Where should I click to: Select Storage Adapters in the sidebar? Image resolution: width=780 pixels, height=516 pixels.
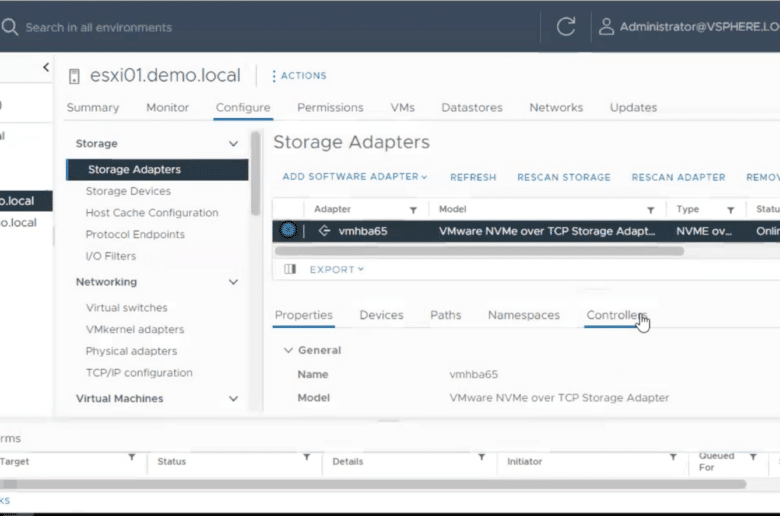pyautogui.click(x=157, y=170)
